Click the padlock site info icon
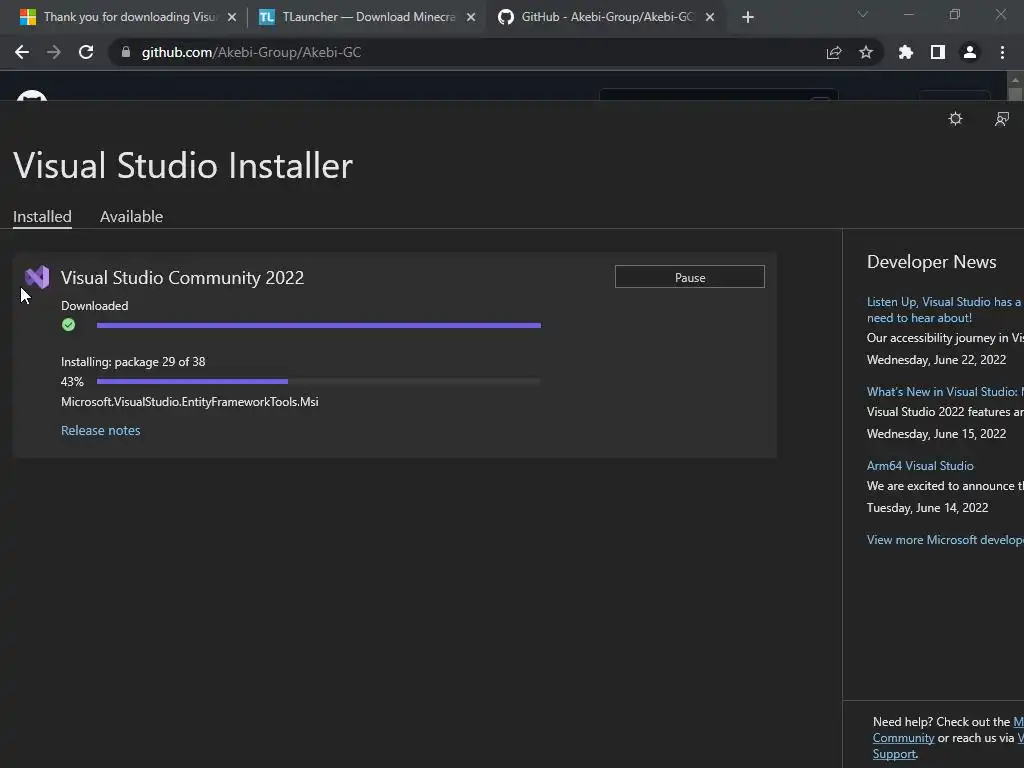 pos(126,52)
